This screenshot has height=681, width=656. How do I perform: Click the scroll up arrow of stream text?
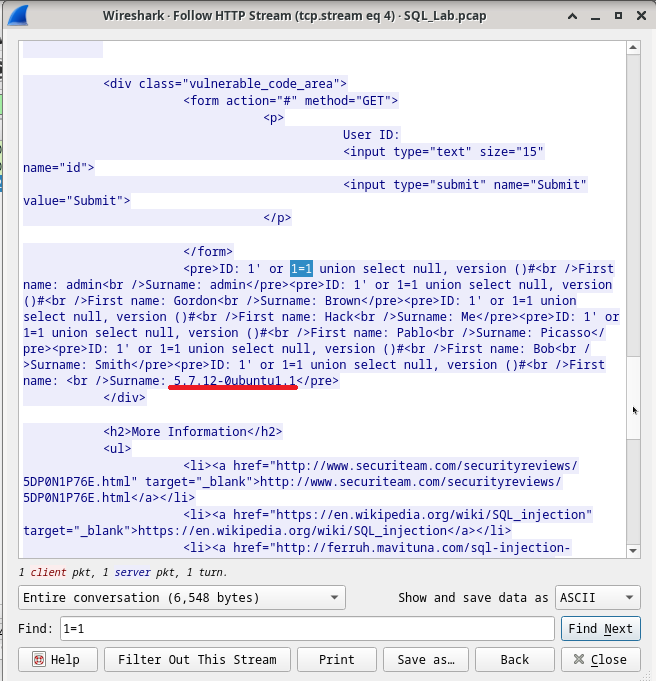point(633,47)
